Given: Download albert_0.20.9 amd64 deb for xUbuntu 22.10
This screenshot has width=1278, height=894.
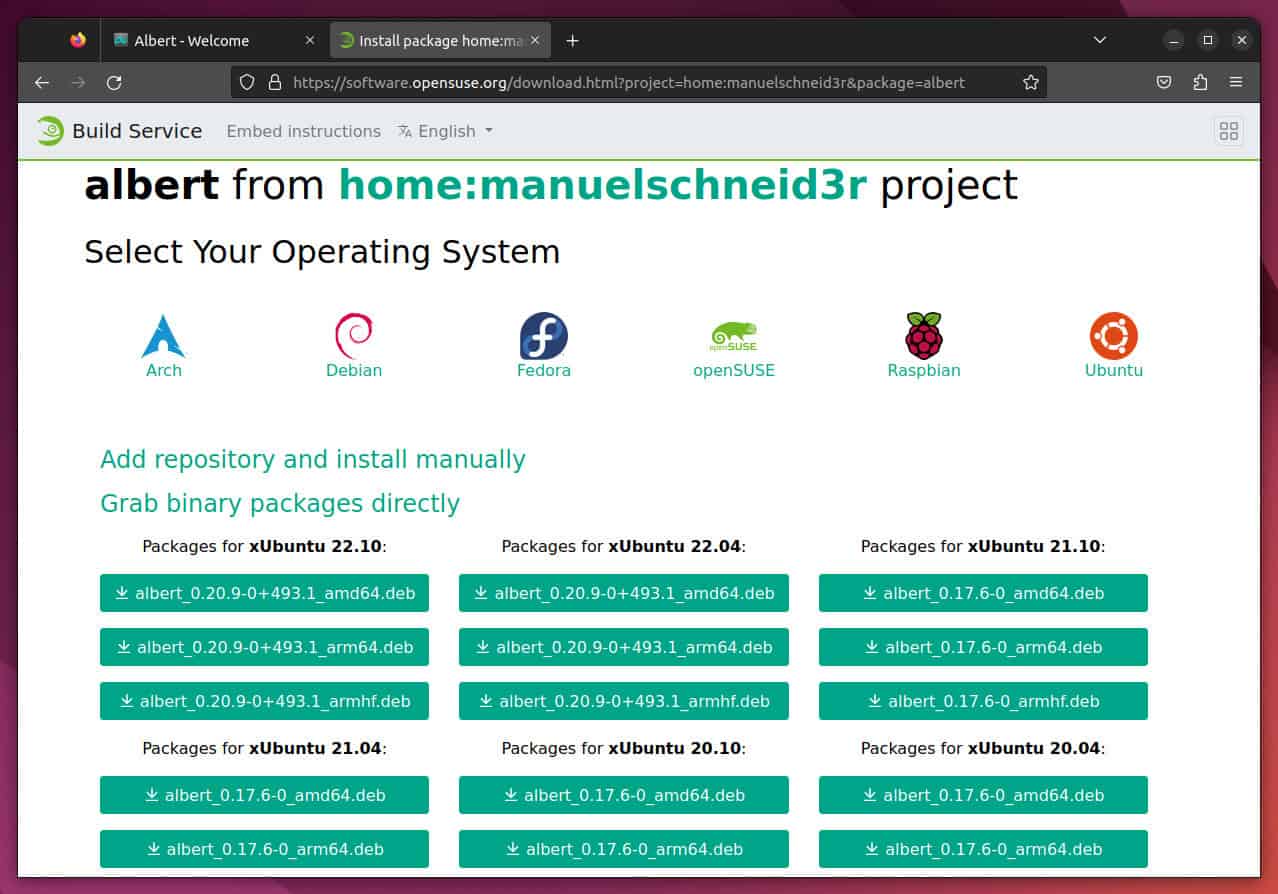Looking at the screenshot, I should click(264, 592).
